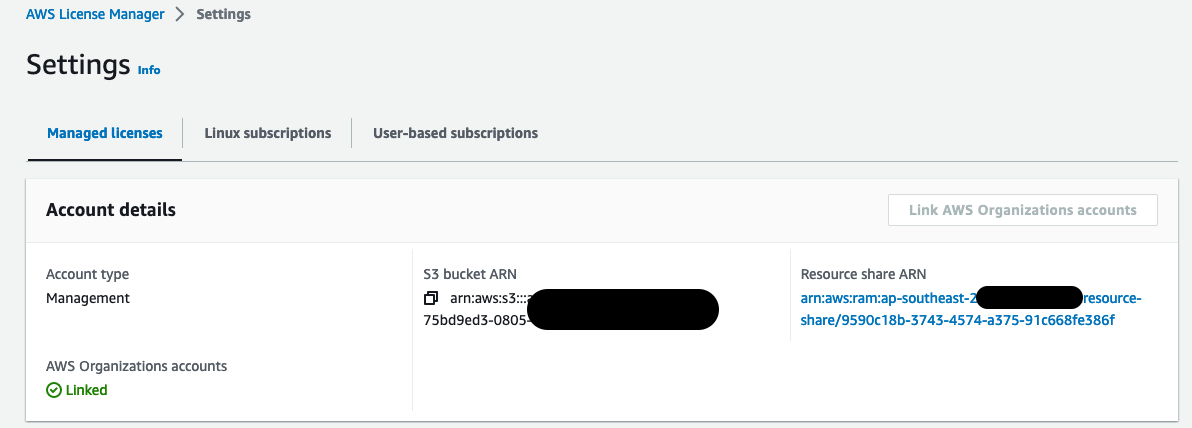Click the S3 bucket ARN label
This screenshot has height=428, width=1192.
click(470, 274)
